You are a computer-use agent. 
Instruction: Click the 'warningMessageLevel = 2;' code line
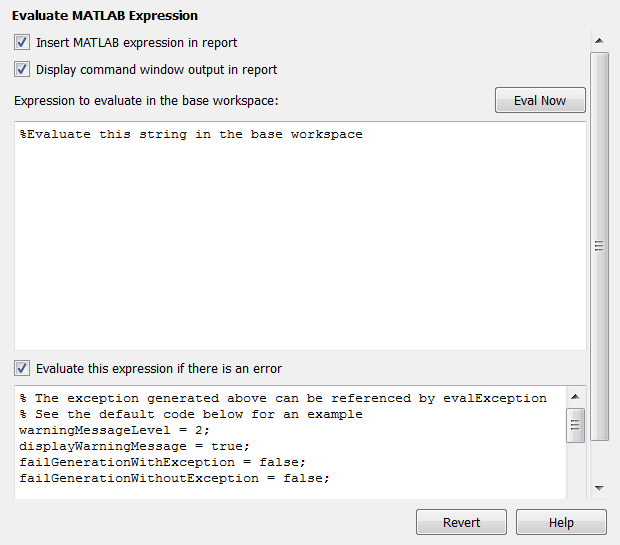115,430
